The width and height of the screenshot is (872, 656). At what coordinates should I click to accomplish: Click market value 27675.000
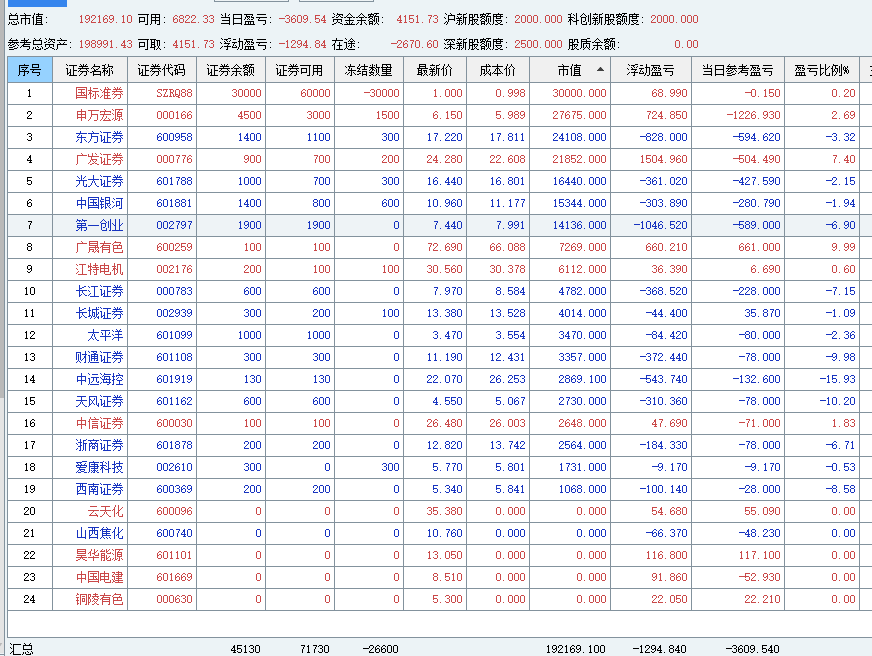coord(579,115)
